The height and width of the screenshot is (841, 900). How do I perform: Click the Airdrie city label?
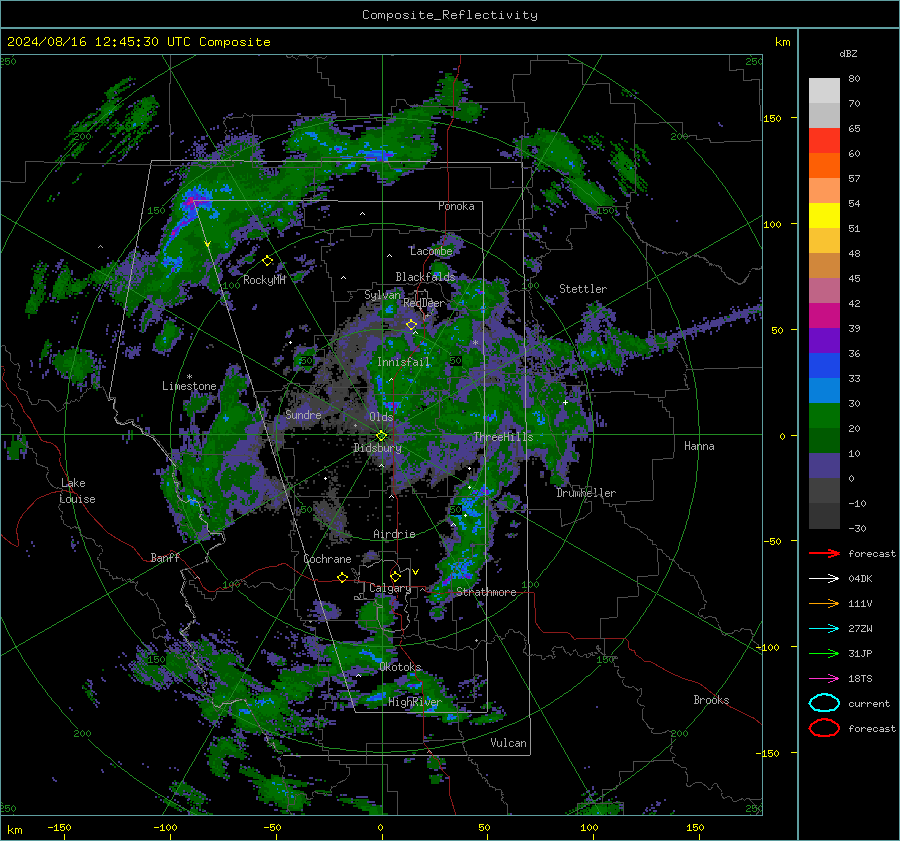[x=394, y=534]
